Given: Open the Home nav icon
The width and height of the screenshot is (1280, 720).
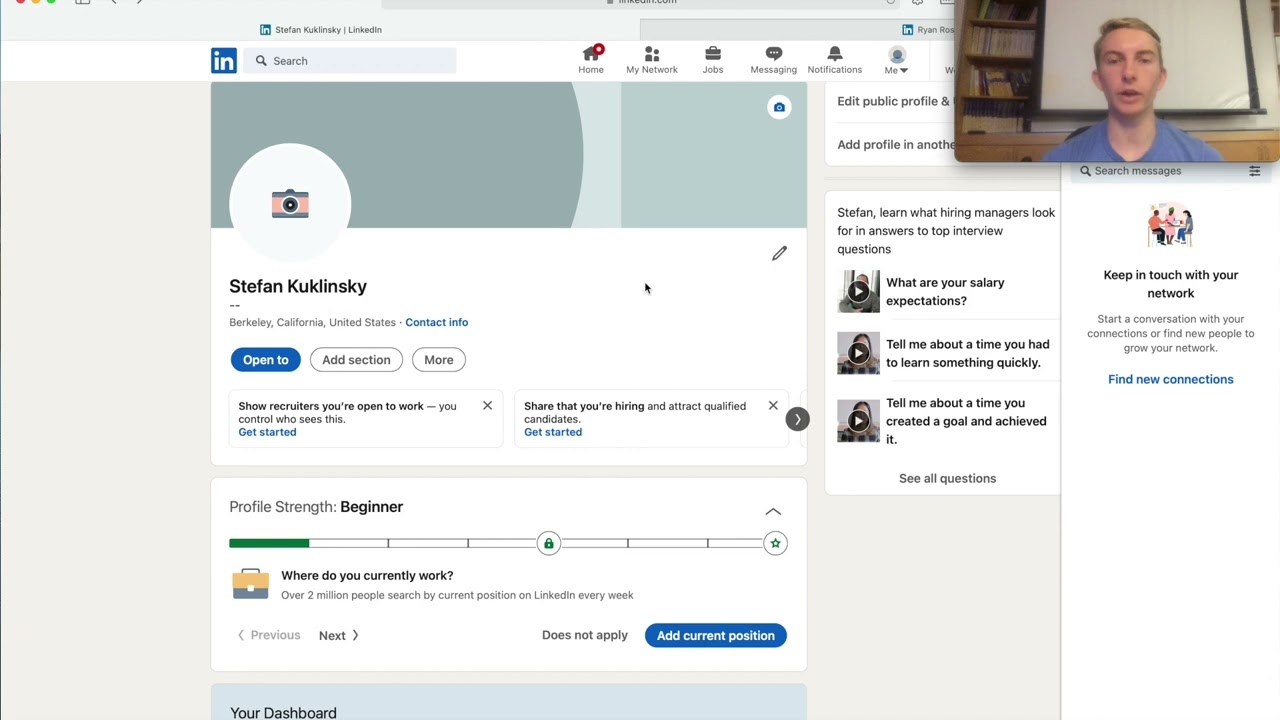Looking at the screenshot, I should 591,60.
